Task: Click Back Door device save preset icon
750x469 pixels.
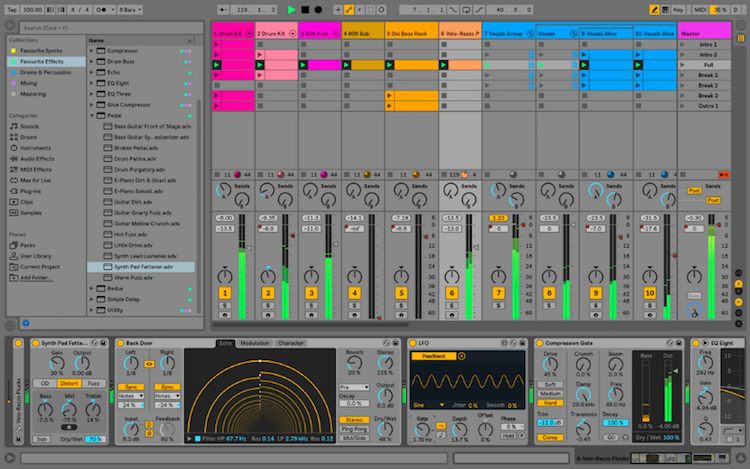Action: [396, 343]
